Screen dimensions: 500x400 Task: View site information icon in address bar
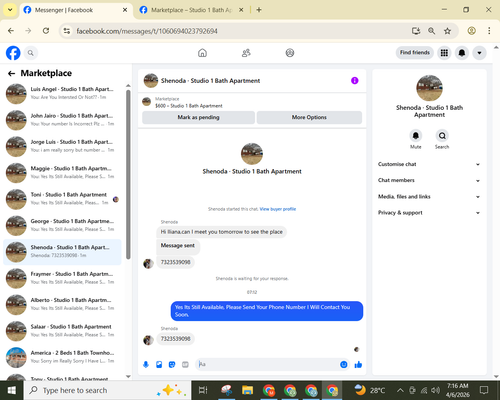coord(67,31)
